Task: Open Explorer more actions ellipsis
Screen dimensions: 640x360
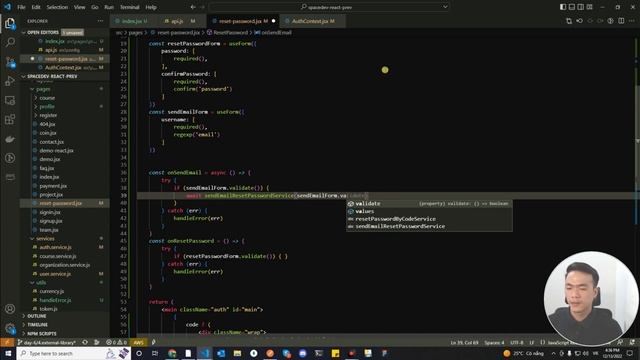Action: point(100,21)
